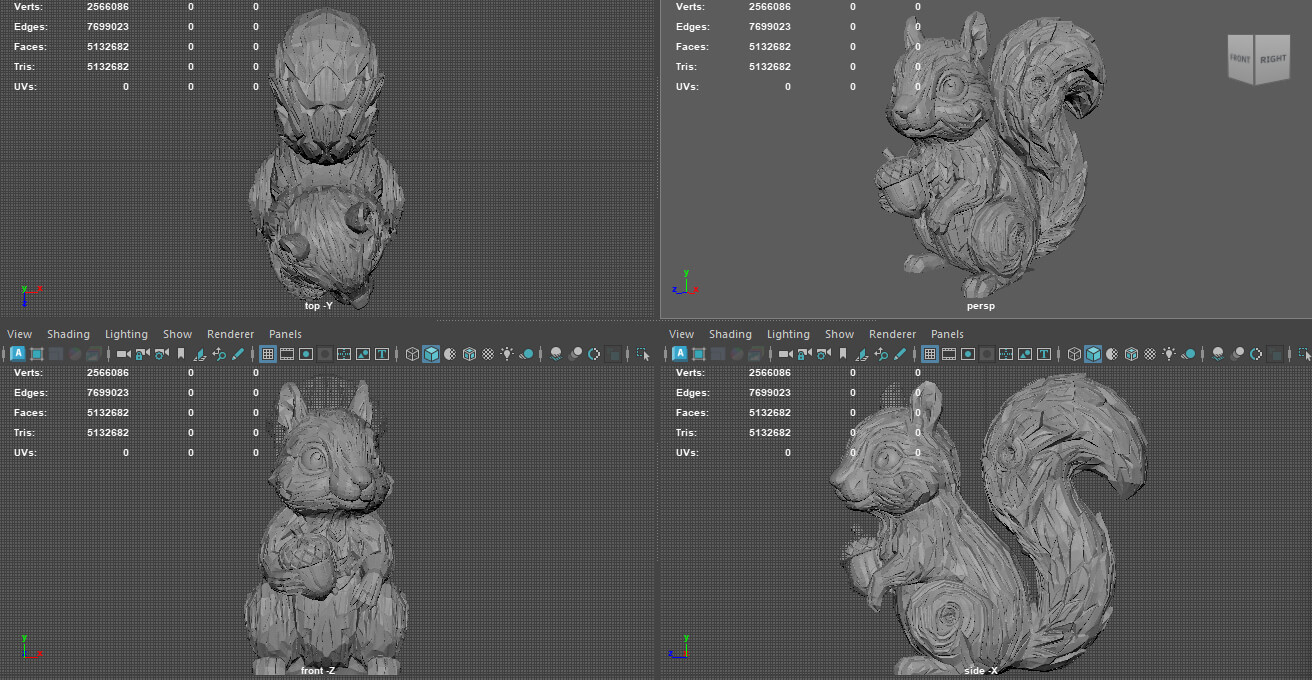Open Show menu in front panel
Screen dimensions: 1312x680
[x=177, y=334]
